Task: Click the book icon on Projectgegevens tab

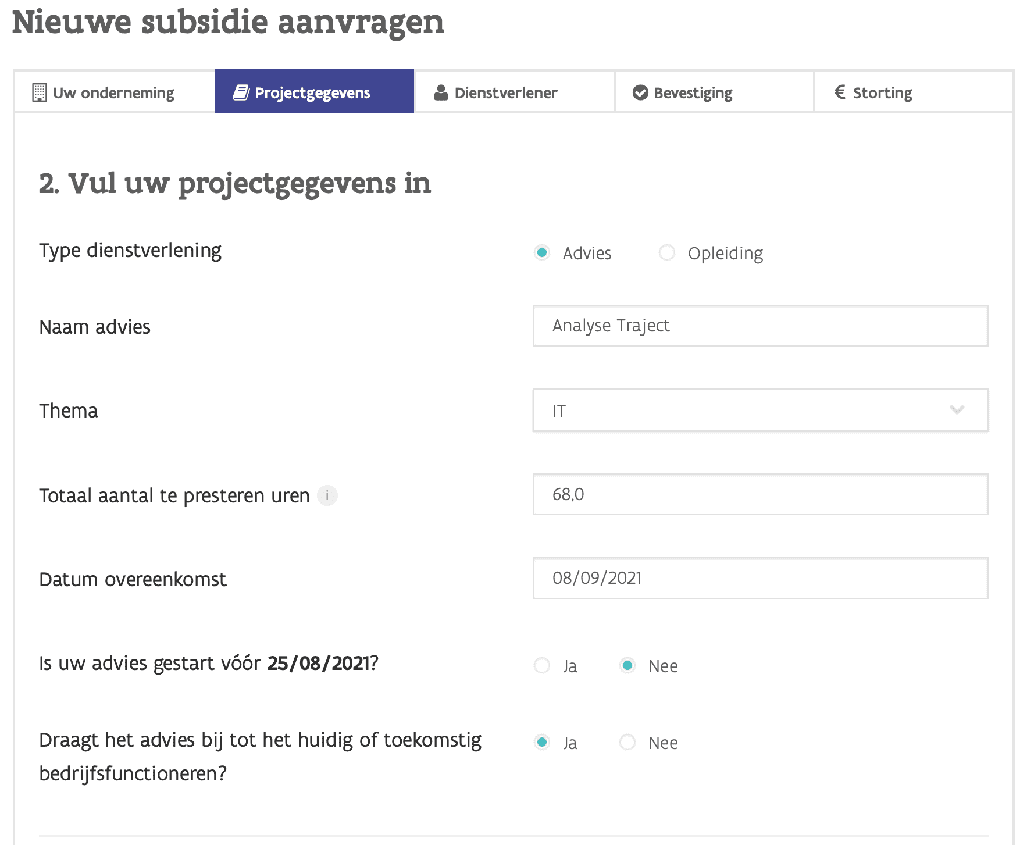Action: click(240, 93)
